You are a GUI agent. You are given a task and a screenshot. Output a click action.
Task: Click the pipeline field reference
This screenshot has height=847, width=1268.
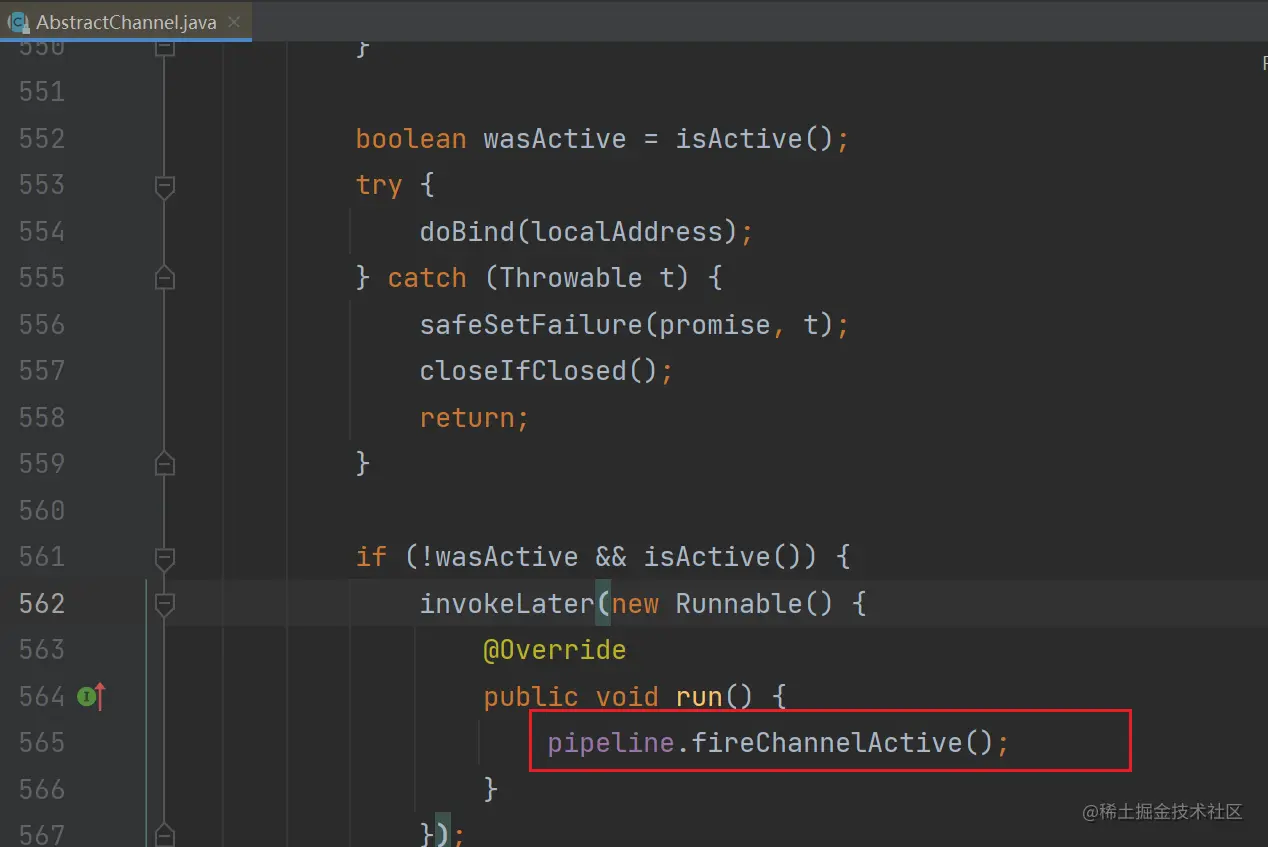[611, 743]
